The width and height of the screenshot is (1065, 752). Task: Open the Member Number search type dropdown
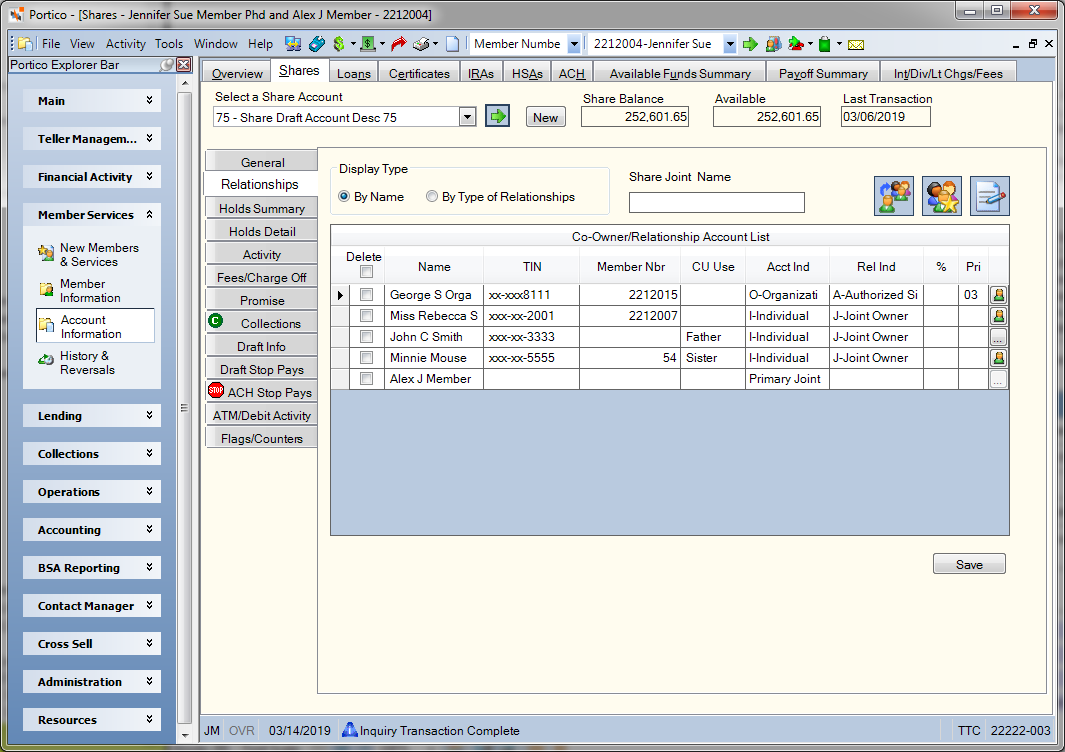point(574,44)
